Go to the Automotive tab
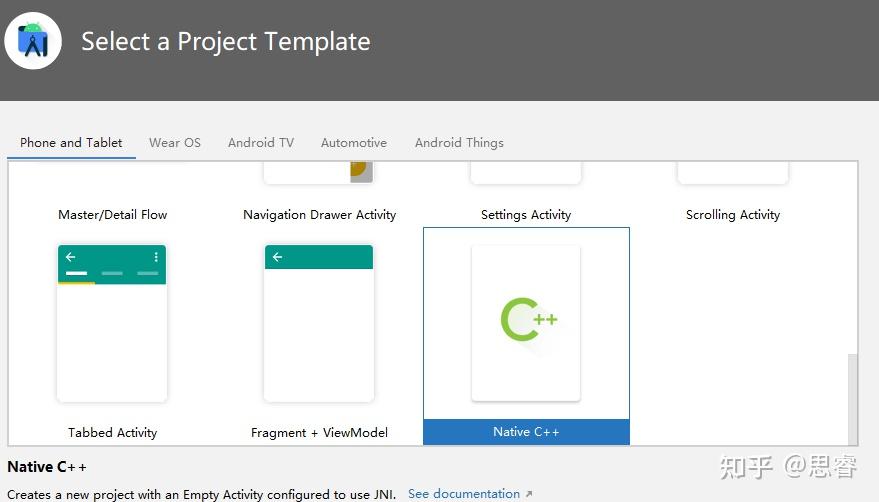Viewport: 879px width, 502px height. [x=354, y=143]
